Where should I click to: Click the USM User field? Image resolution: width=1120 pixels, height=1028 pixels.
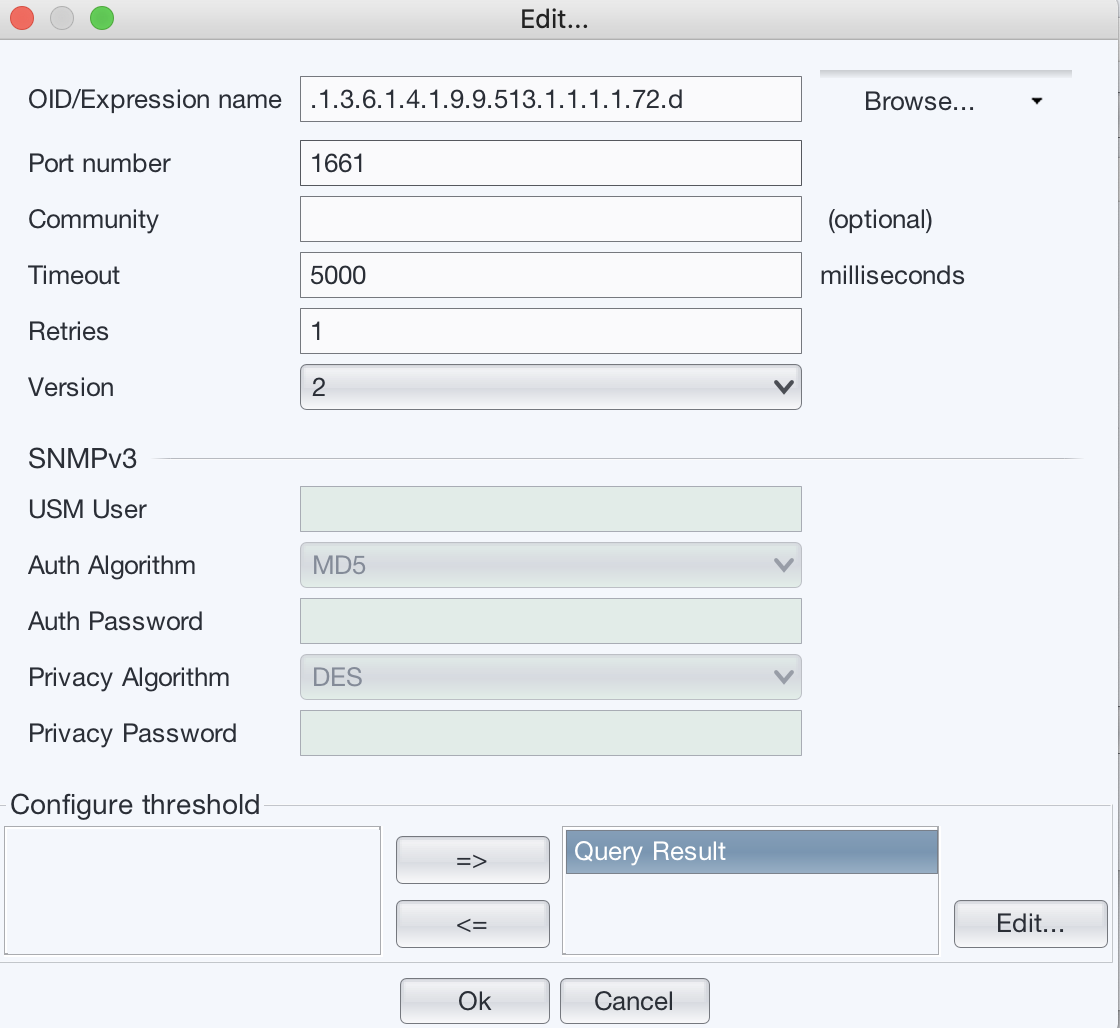[550, 509]
